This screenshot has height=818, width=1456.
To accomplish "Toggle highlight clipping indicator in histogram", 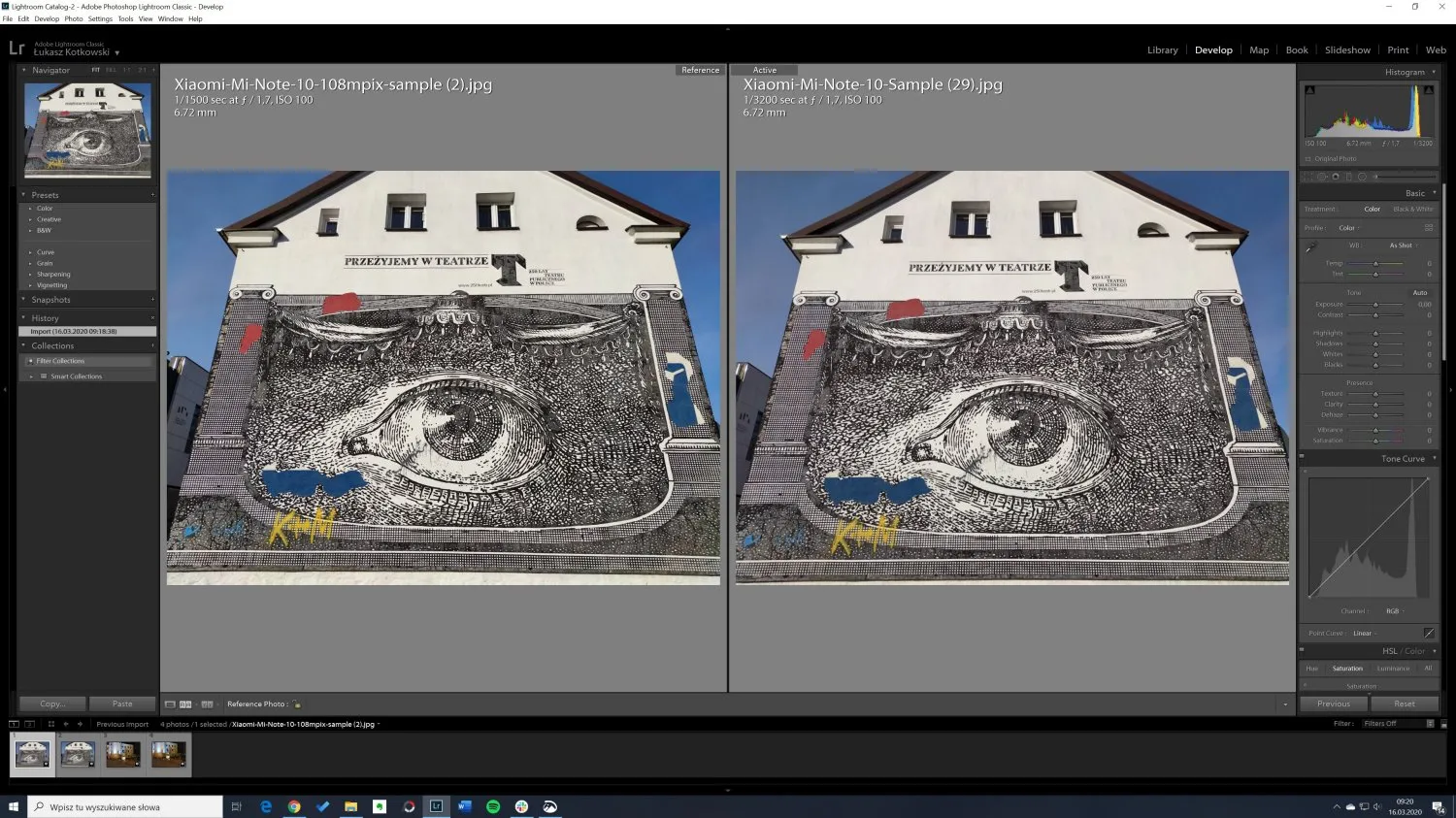I will (1428, 90).
